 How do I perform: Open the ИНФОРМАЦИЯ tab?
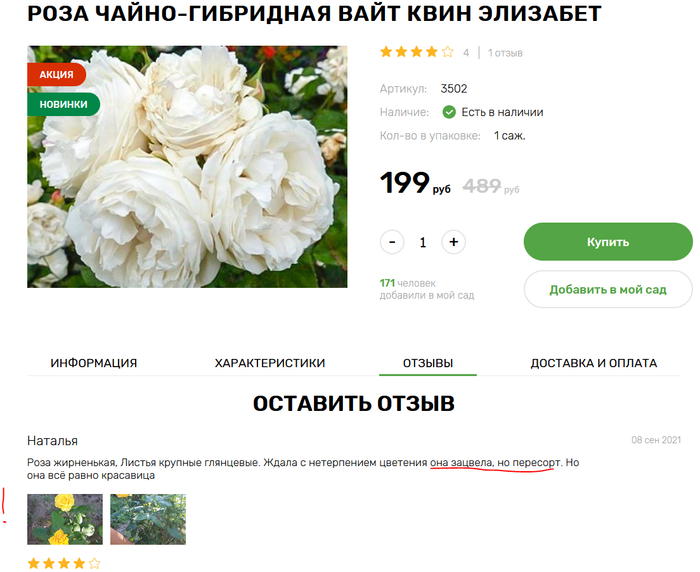click(x=94, y=363)
